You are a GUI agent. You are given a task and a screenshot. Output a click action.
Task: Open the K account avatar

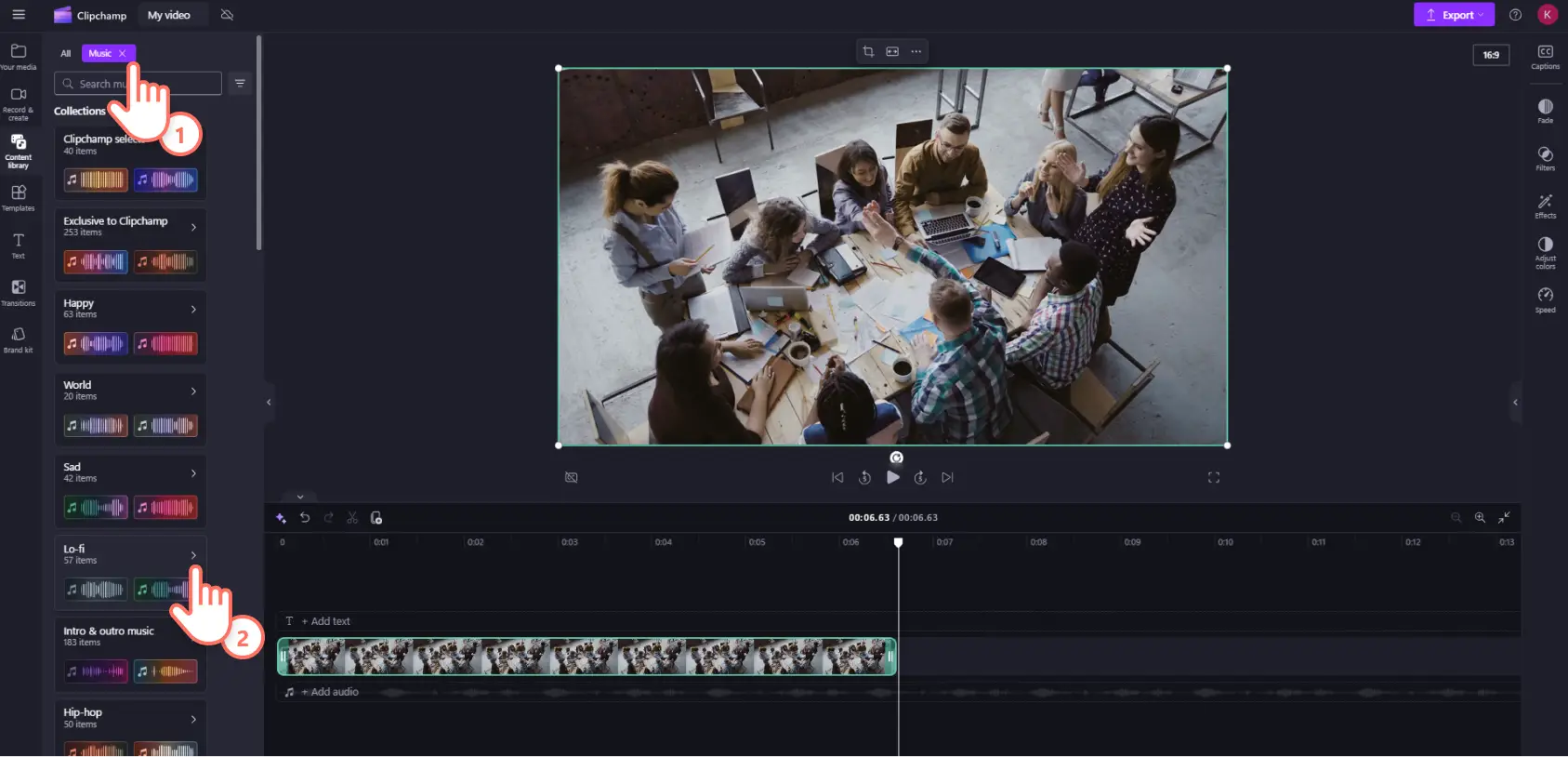(x=1547, y=15)
